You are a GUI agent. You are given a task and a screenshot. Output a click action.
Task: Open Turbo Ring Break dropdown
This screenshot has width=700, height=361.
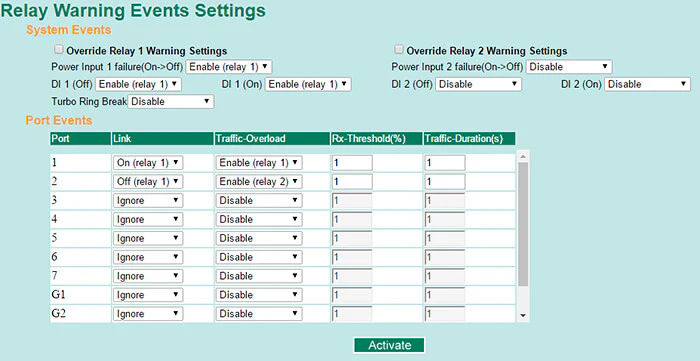pos(171,102)
